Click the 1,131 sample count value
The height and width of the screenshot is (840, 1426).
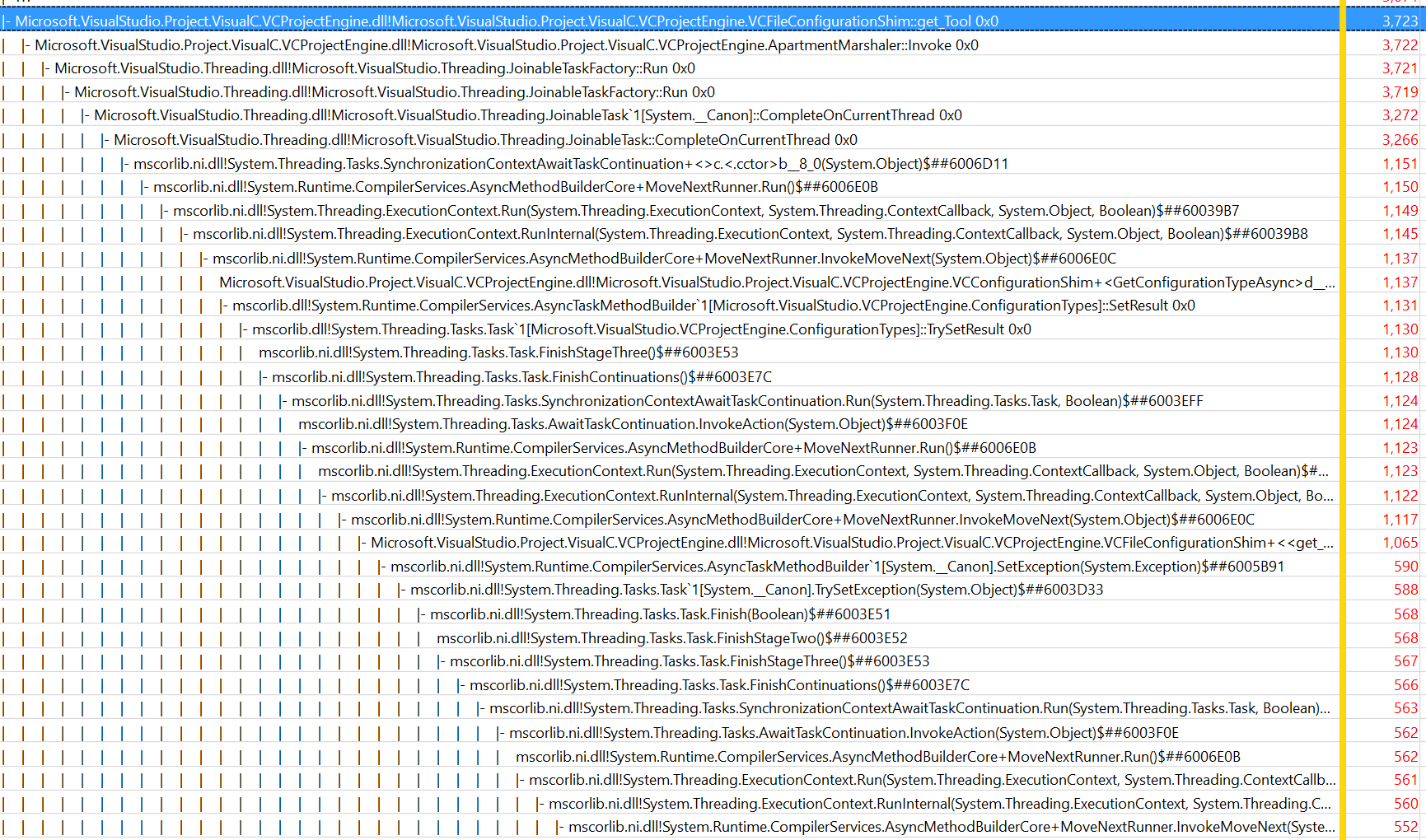click(x=1400, y=306)
